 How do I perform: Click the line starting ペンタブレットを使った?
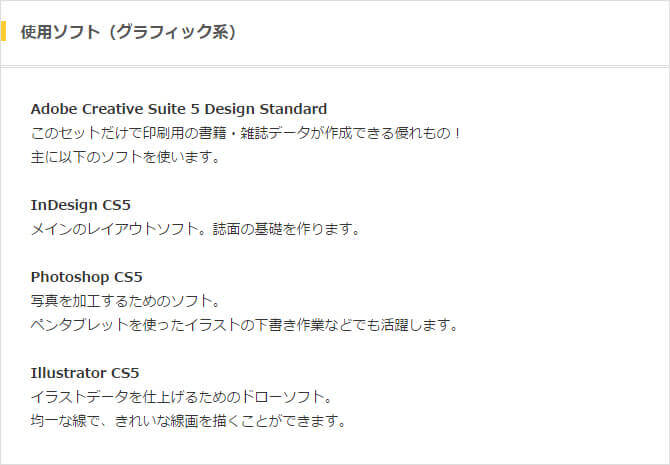[x=244, y=325]
